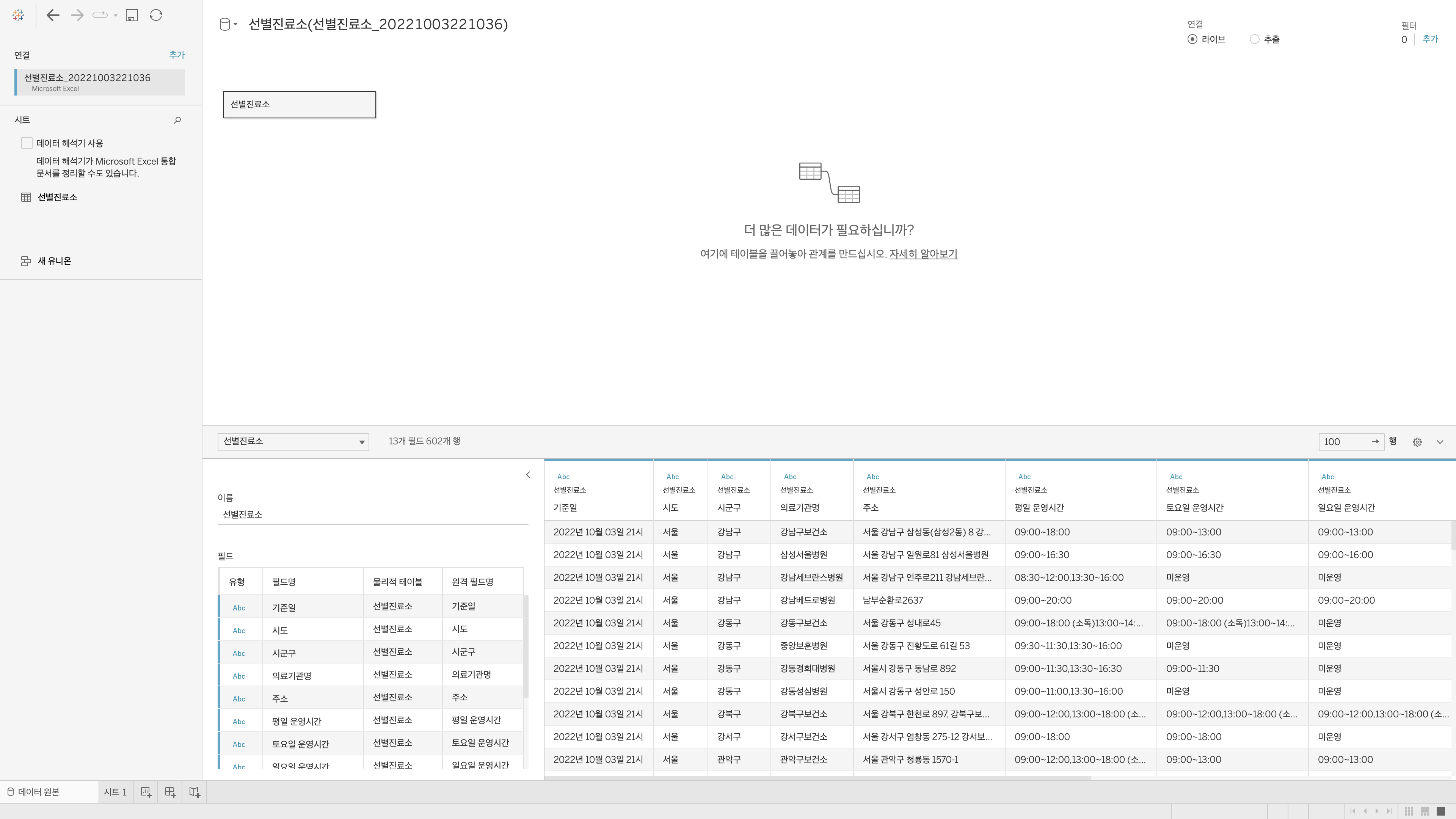Screen dimensions: 1456x819
Task: Click the new dashboard icon
Action: 170,792
